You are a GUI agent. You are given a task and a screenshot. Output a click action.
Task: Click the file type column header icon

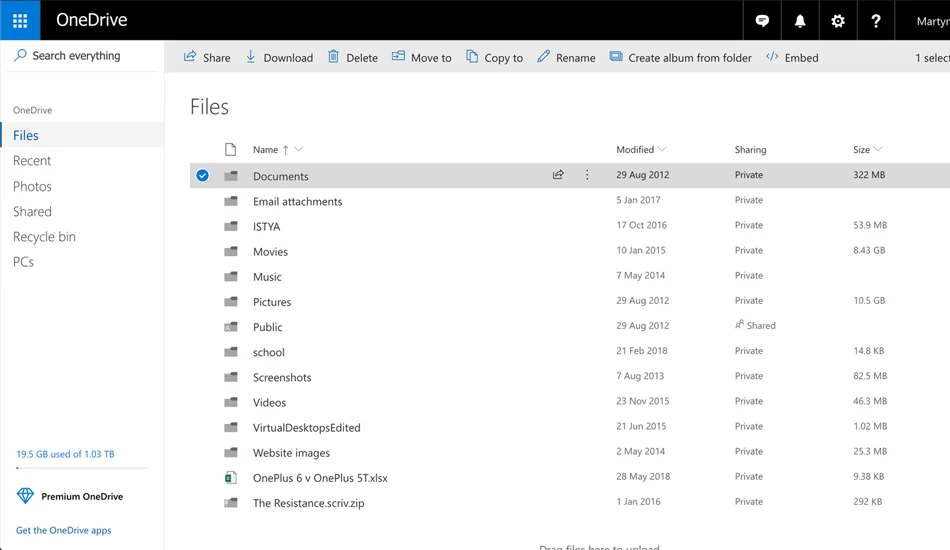click(x=230, y=150)
